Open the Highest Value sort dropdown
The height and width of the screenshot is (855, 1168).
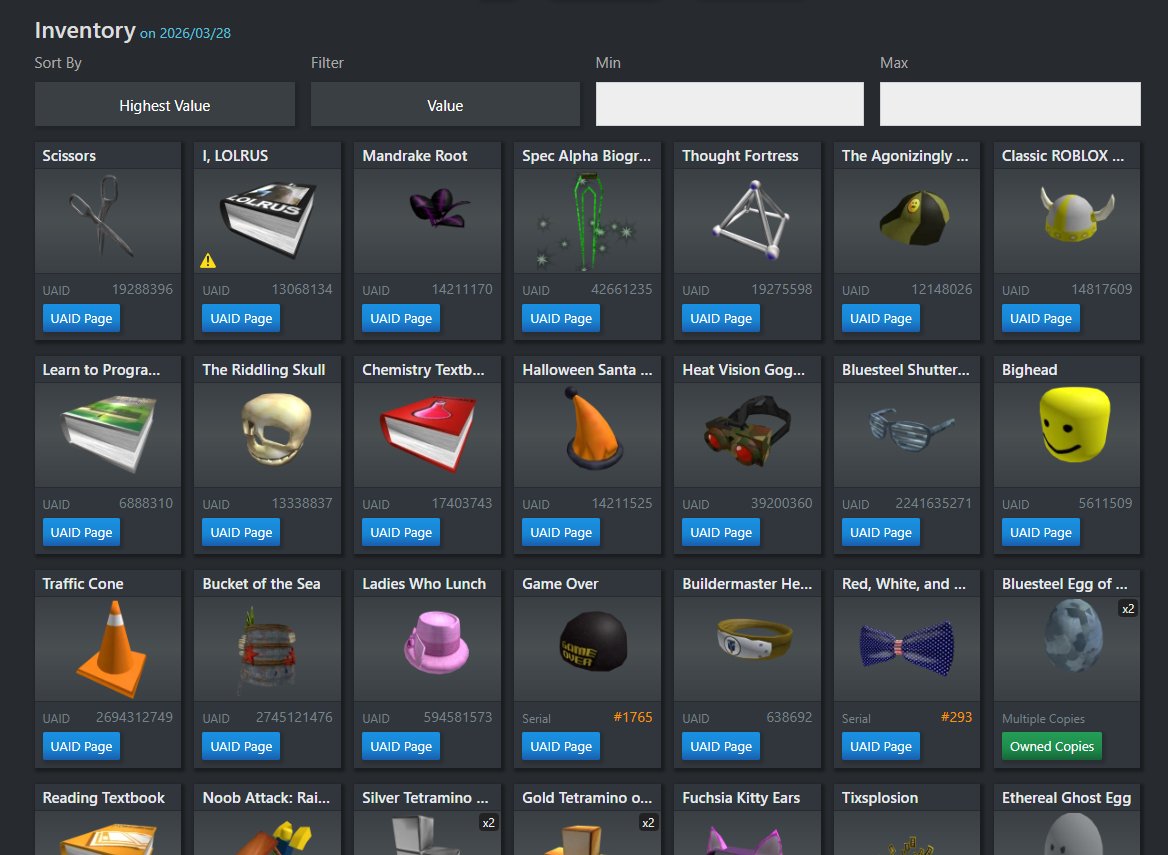click(x=165, y=104)
